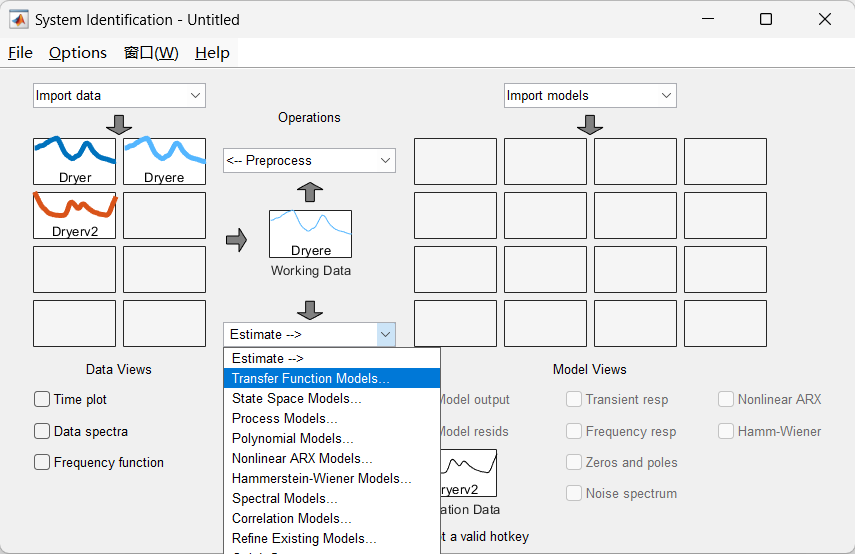The width and height of the screenshot is (855, 554).
Task: Select the Dryerv2 data set icon
Action: point(75,215)
